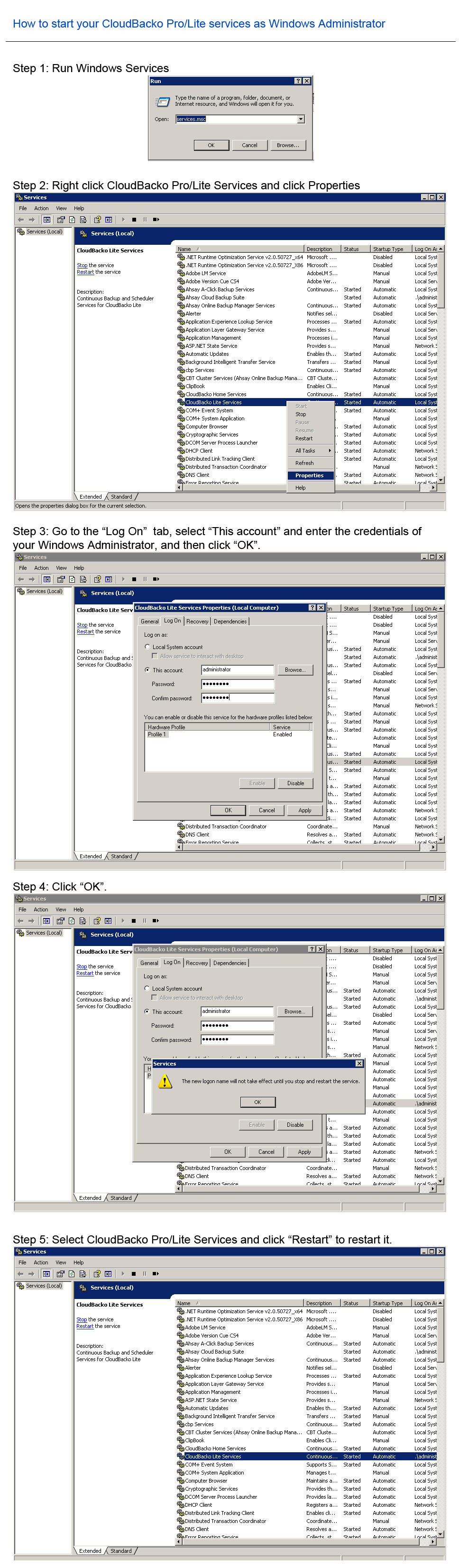This screenshot has width=459, height=1568.
Task: Expand the Open dropdown arrow in Run dialog
Action: [x=301, y=119]
